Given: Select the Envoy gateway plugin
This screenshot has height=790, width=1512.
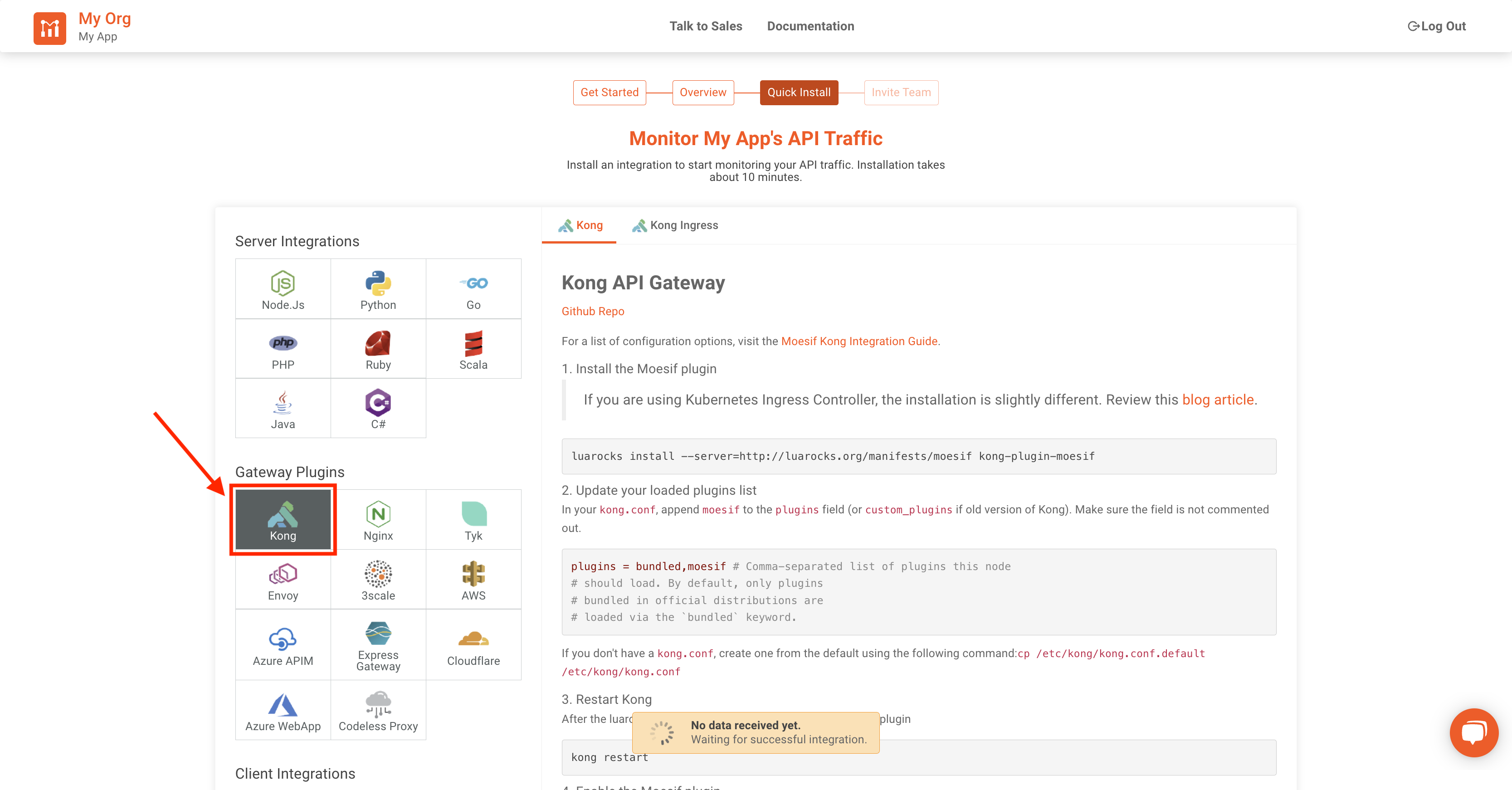Looking at the screenshot, I should (x=283, y=580).
